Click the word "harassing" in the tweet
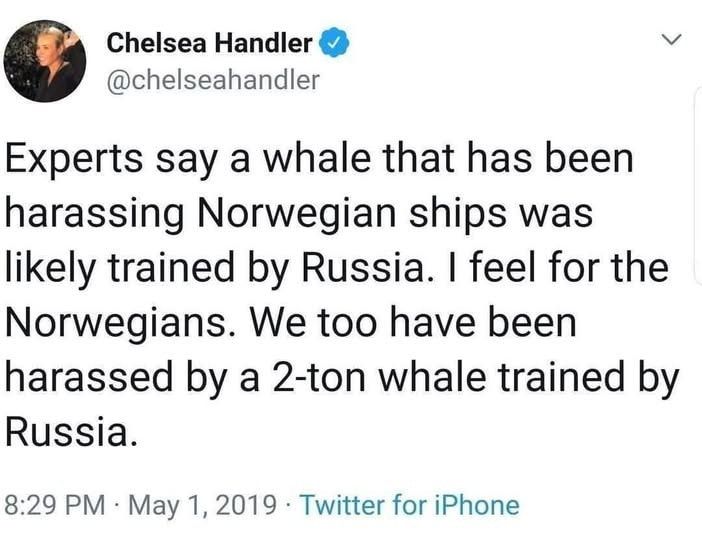The image size is (702, 540). pos(94,214)
